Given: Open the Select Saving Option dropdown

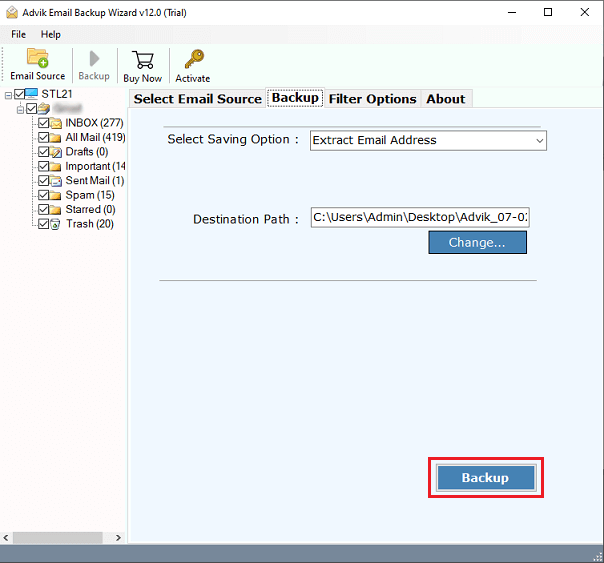Looking at the screenshot, I should click(x=428, y=140).
